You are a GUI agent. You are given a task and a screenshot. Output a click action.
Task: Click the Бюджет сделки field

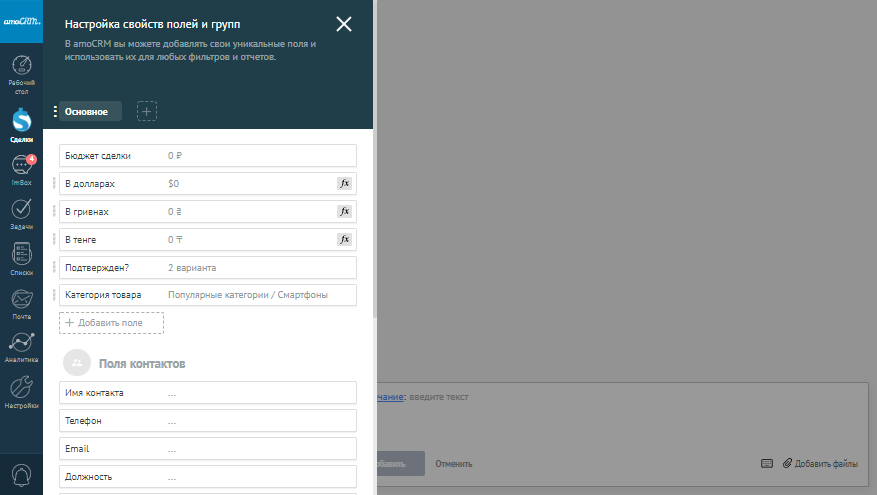click(x=208, y=156)
